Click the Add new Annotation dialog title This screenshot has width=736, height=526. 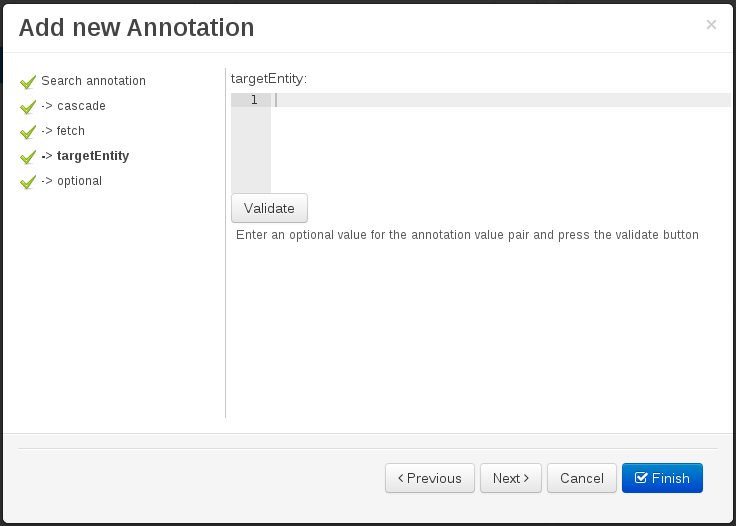[x=136, y=27]
